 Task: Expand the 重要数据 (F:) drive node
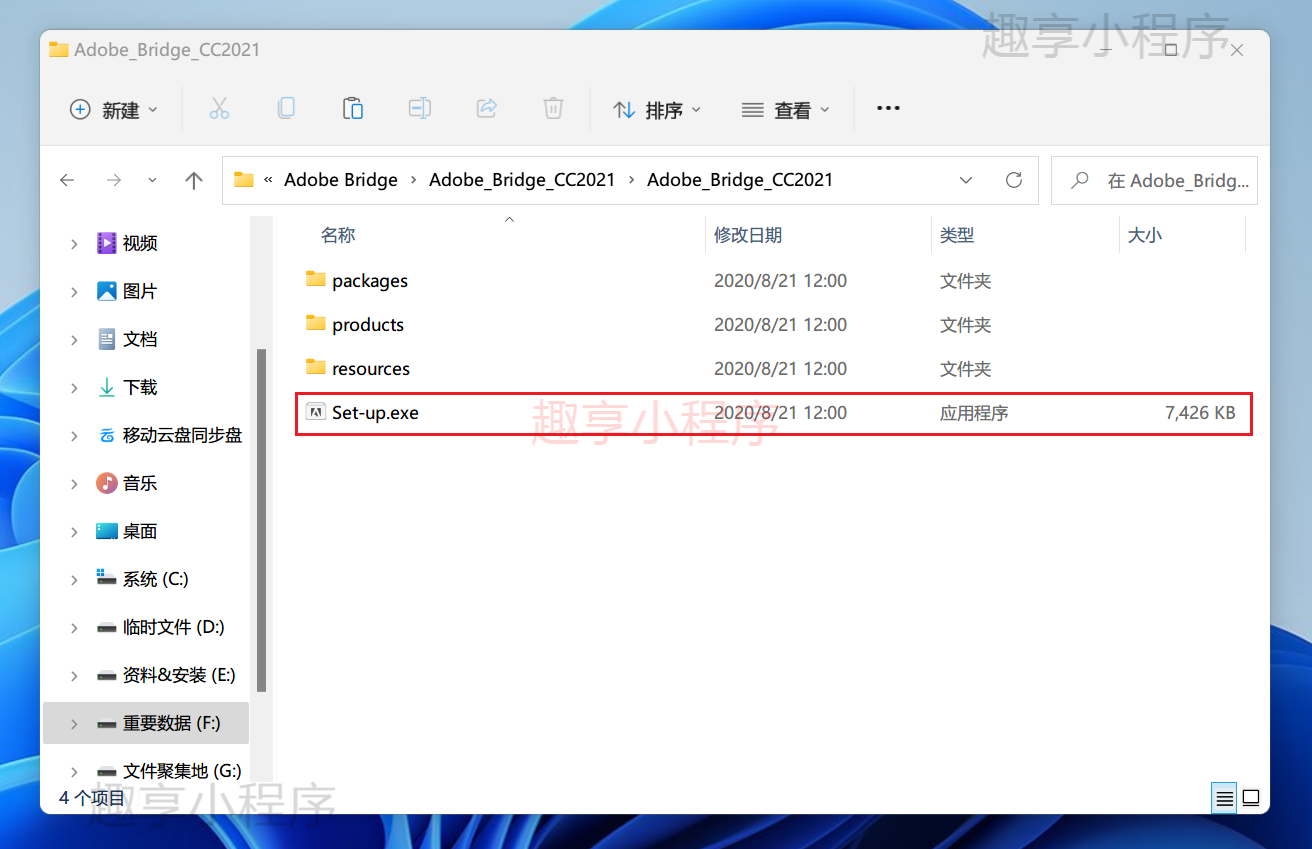pos(74,723)
